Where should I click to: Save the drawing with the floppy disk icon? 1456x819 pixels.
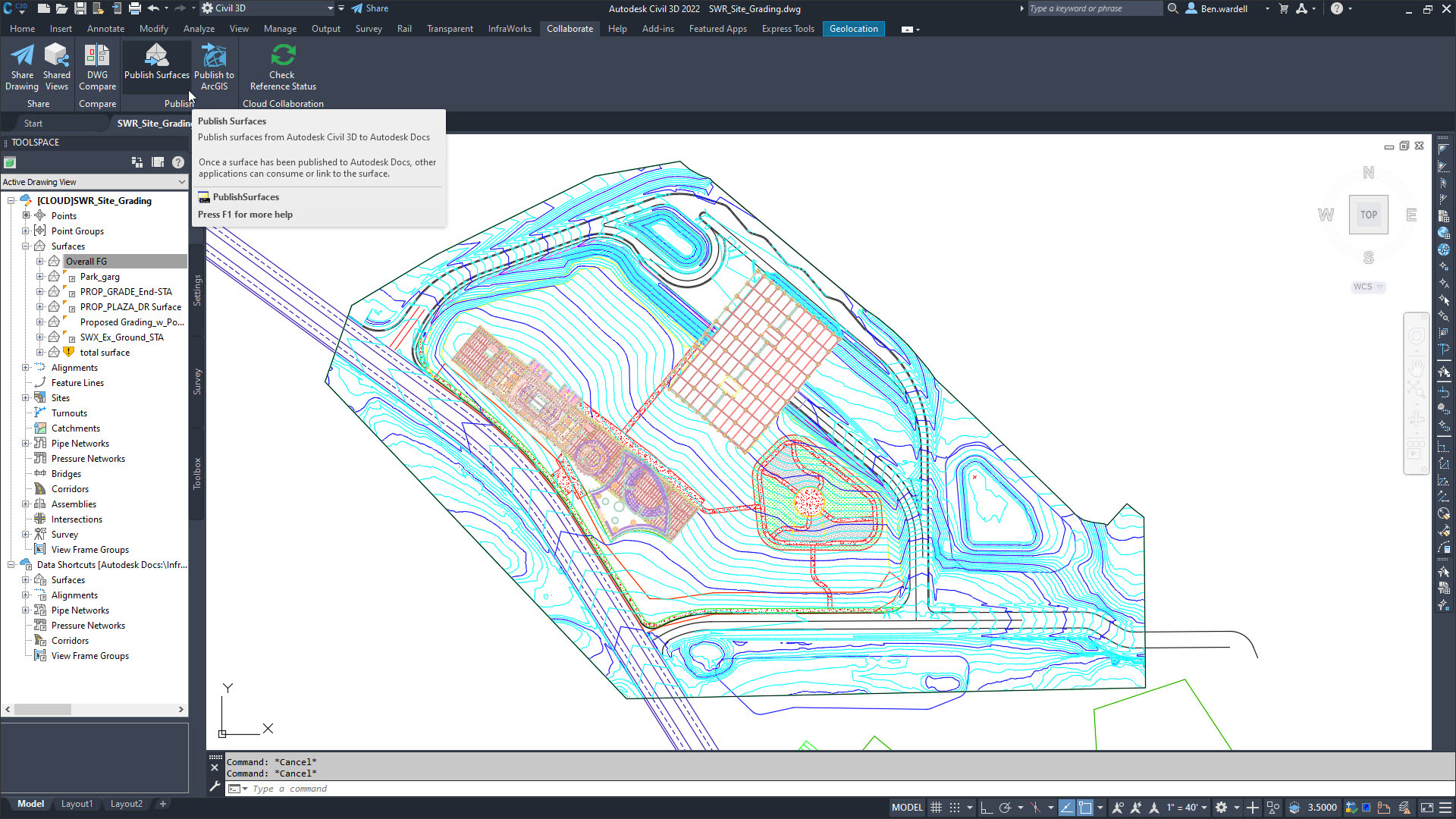80,8
